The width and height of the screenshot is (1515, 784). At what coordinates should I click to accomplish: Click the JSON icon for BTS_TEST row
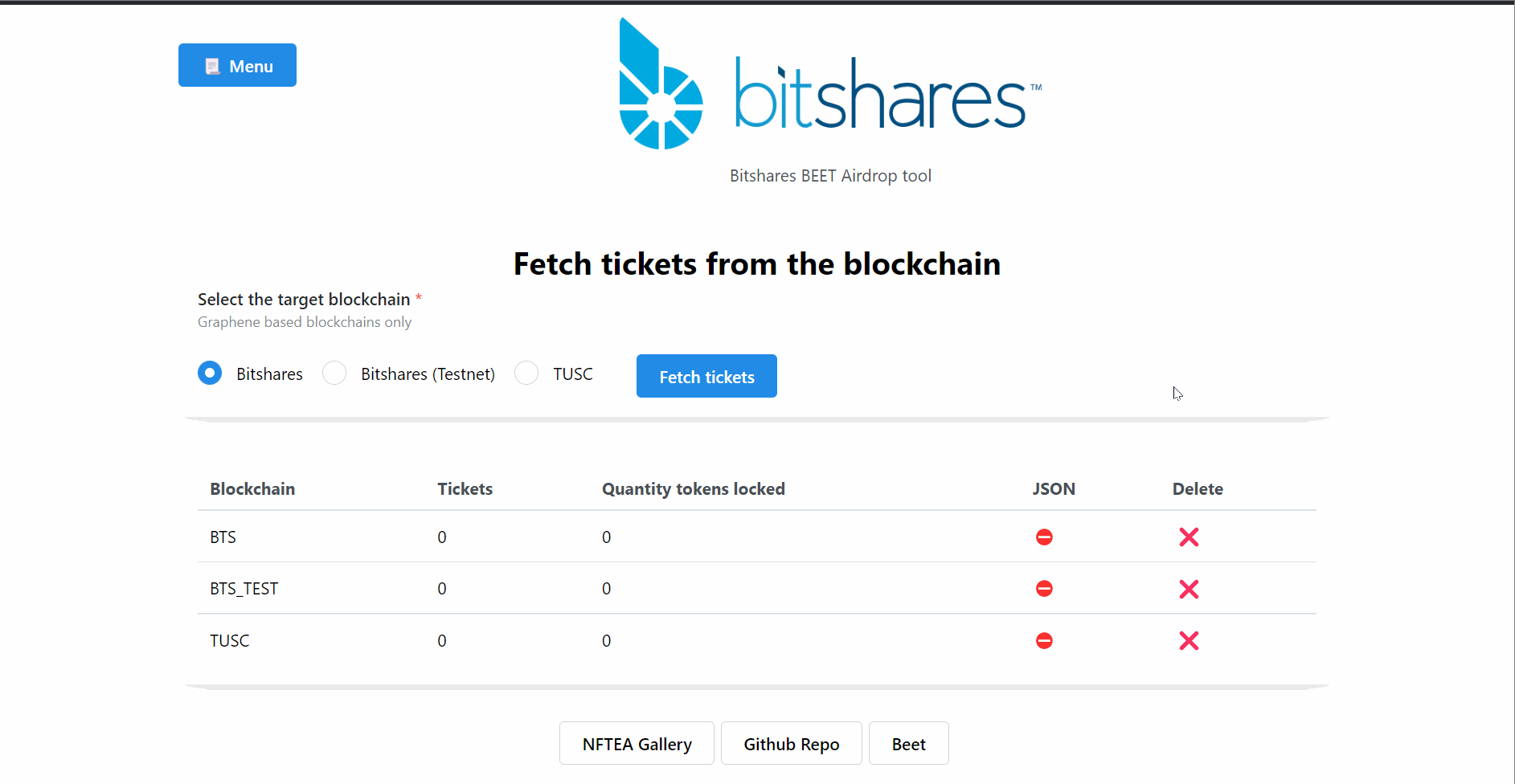pos(1044,589)
